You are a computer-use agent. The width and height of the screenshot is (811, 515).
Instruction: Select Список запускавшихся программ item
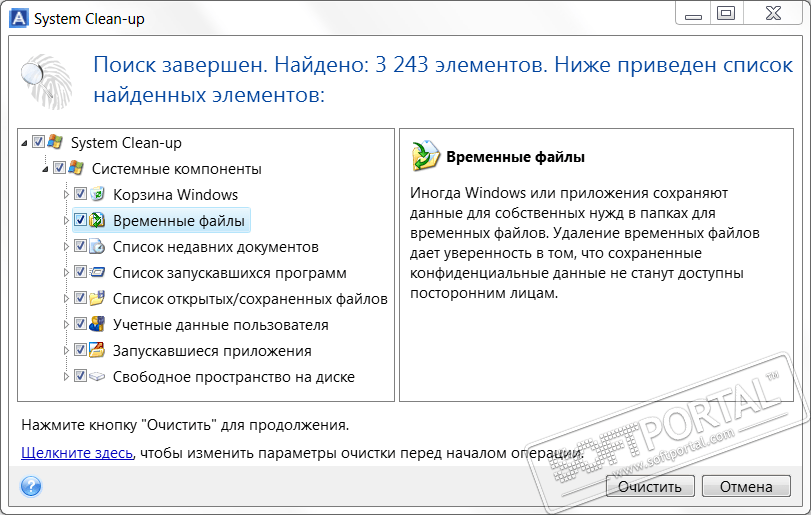point(230,272)
